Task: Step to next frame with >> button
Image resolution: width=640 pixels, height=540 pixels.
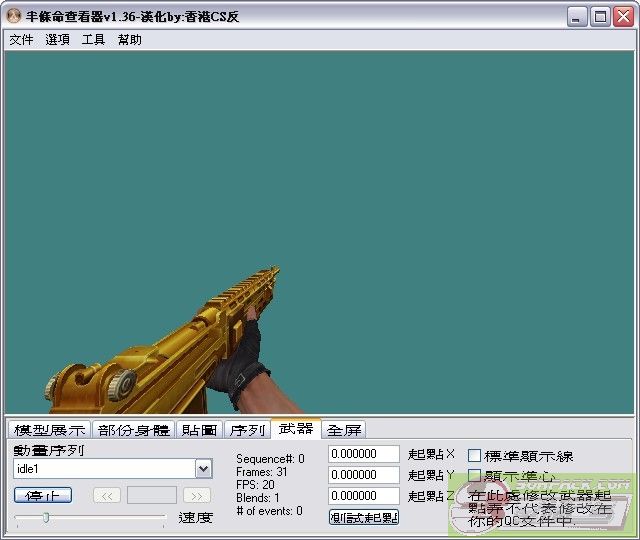Action: 197,496
